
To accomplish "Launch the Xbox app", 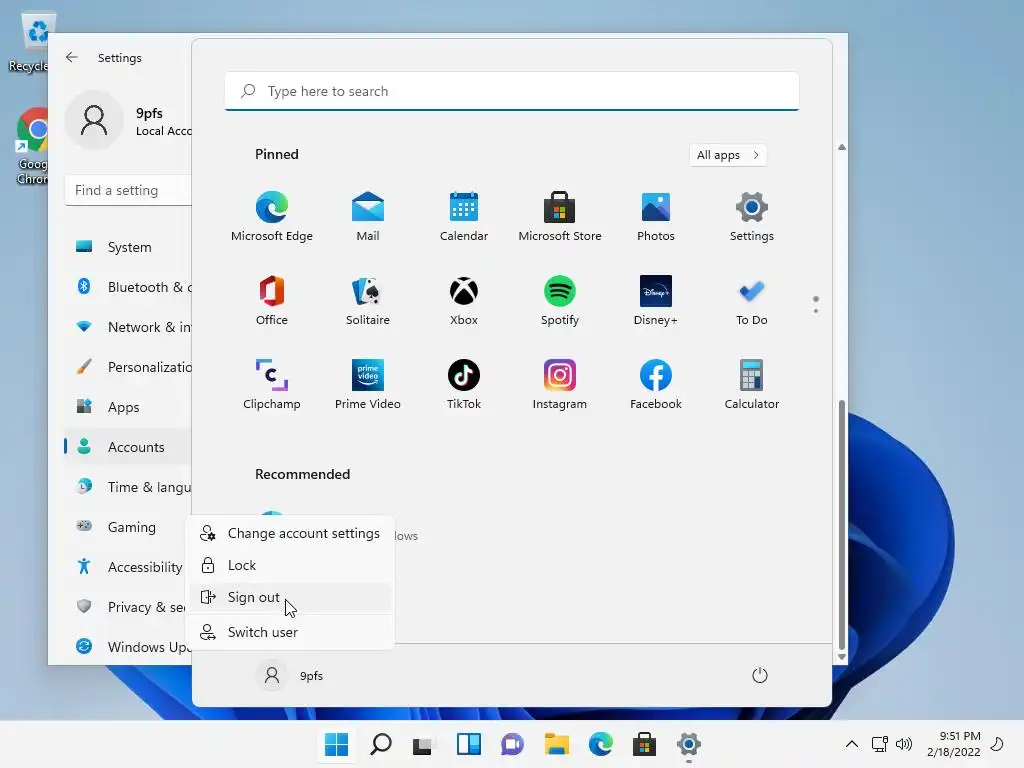I will [x=464, y=300].
